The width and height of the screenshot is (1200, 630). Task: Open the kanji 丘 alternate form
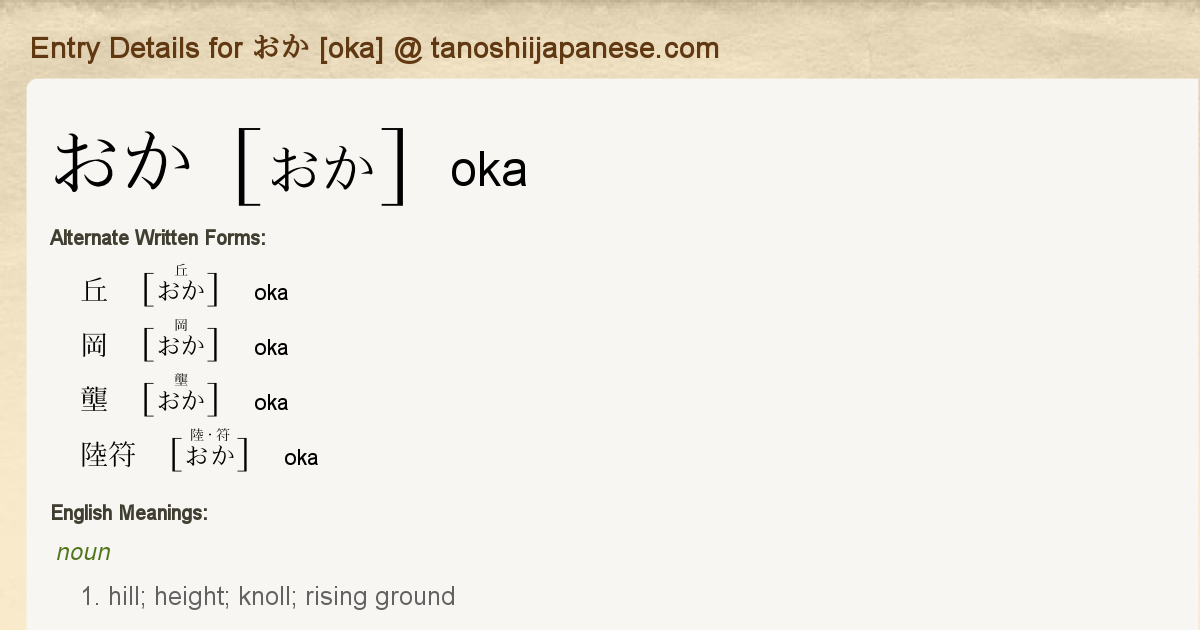tap(94, 291)
